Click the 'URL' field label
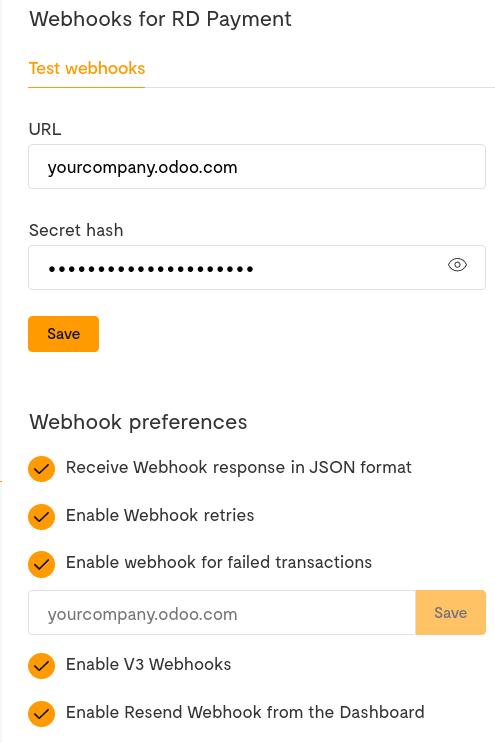The image size is (495, 743). point(45,129)
